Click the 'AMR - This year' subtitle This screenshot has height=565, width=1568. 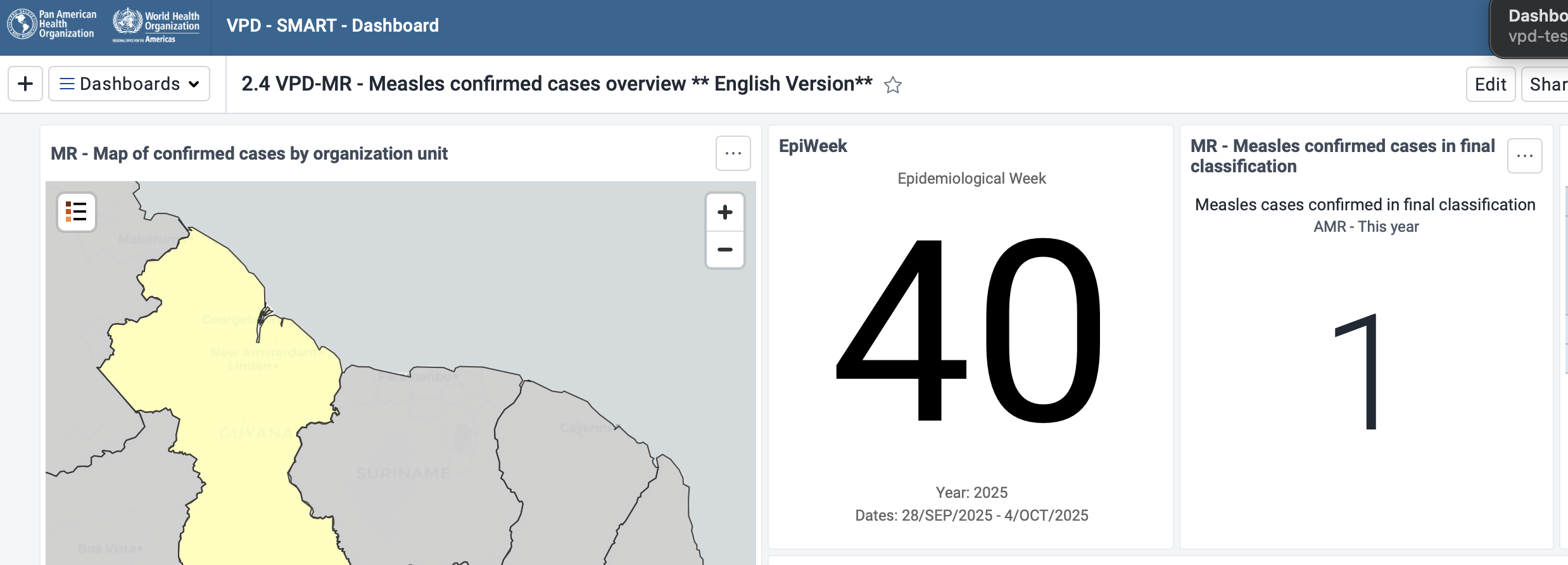[x=1366, y=227]
